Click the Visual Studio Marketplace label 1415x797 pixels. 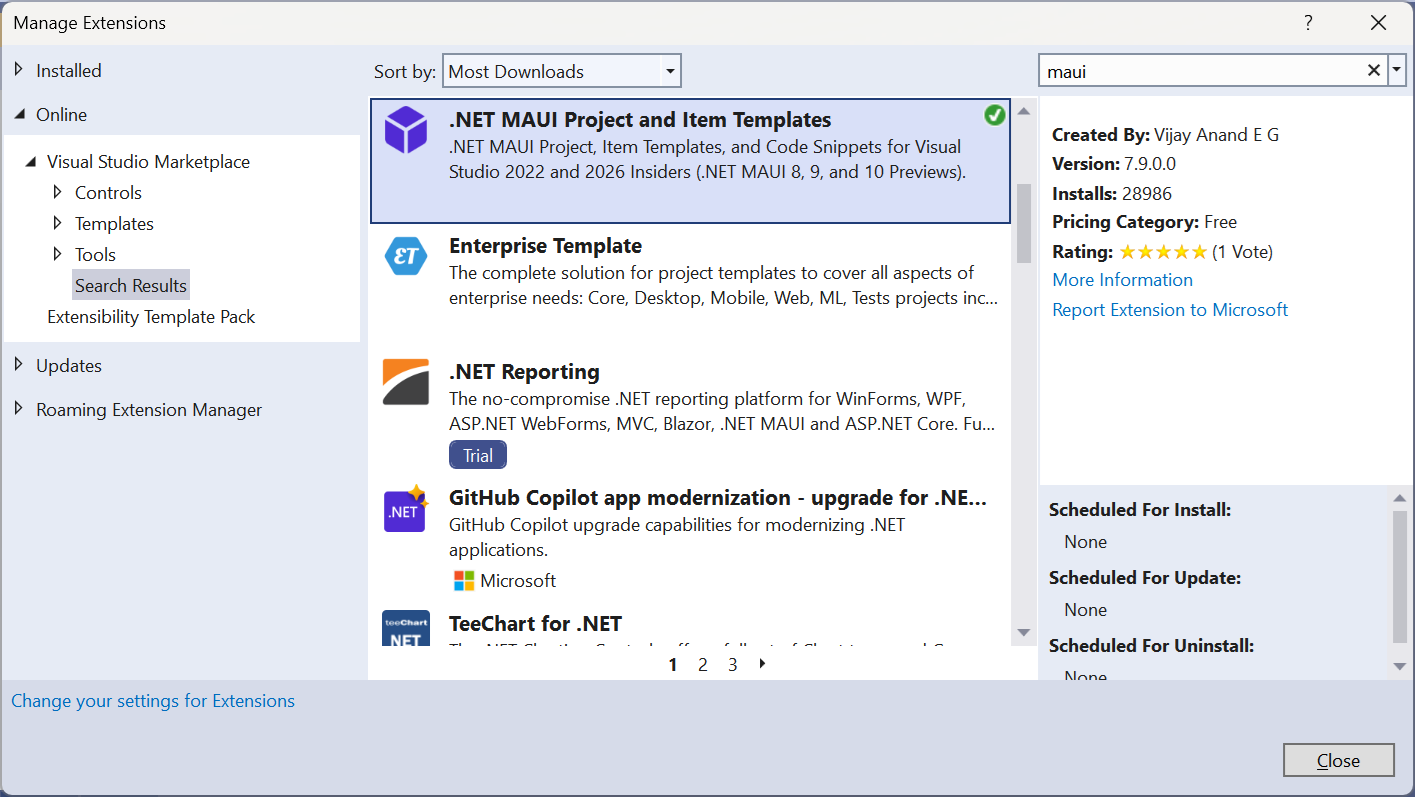point(148,162)
